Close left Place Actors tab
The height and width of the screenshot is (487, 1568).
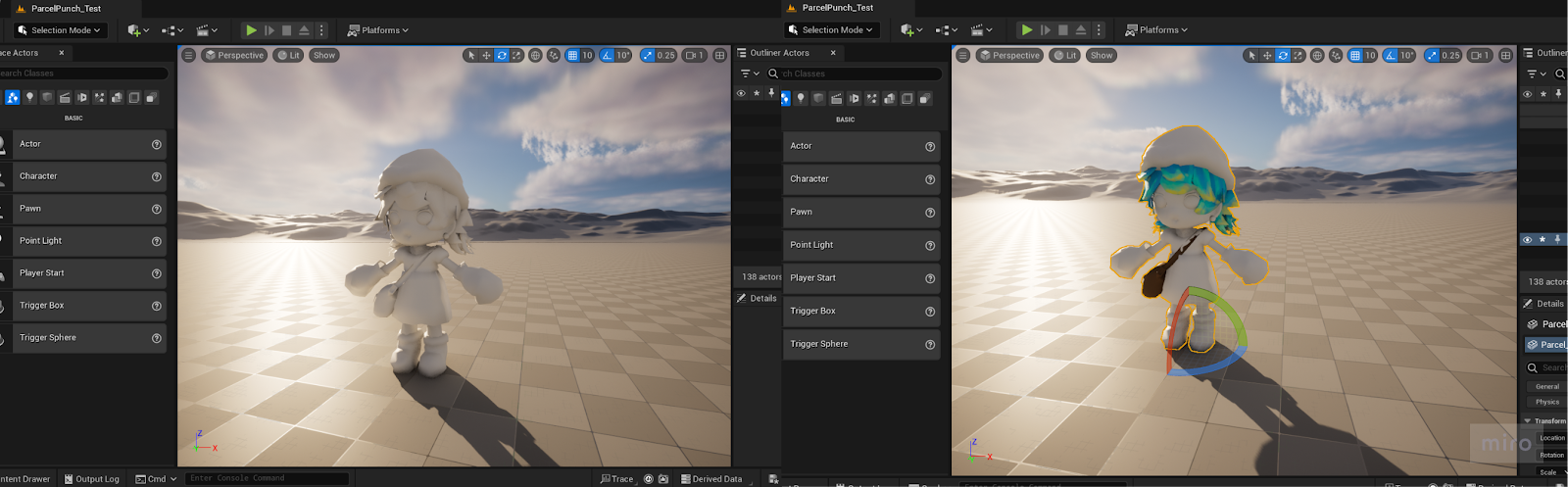pyautogui.click(x=62, y=53)
